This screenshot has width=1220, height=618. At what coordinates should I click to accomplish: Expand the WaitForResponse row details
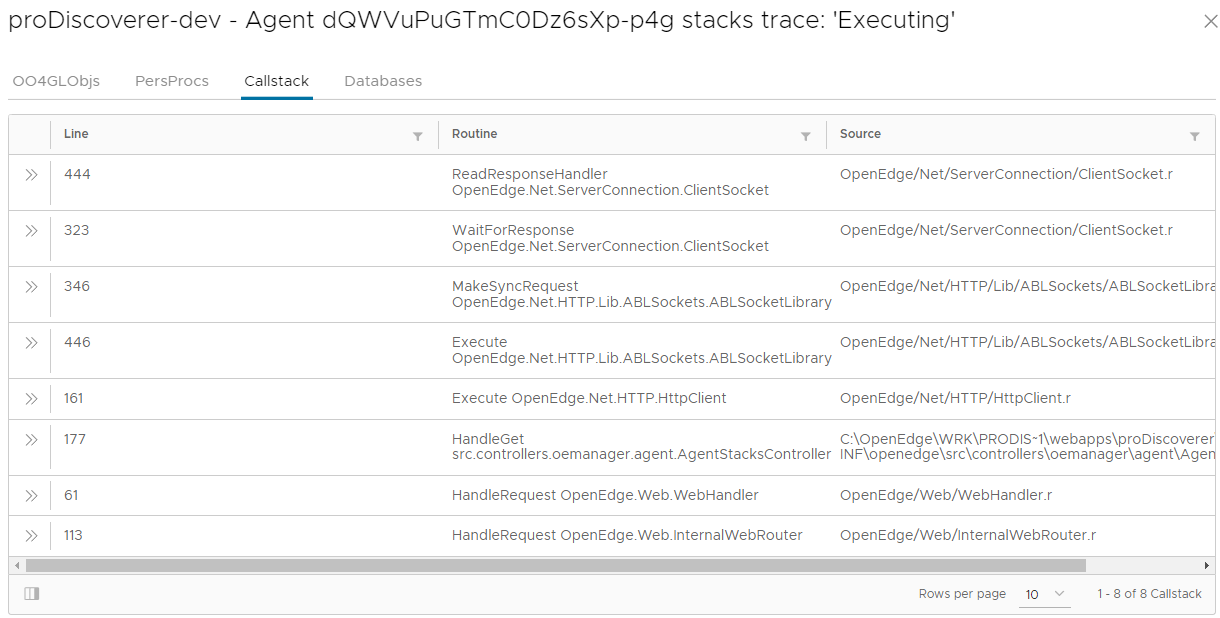[31, 231]
